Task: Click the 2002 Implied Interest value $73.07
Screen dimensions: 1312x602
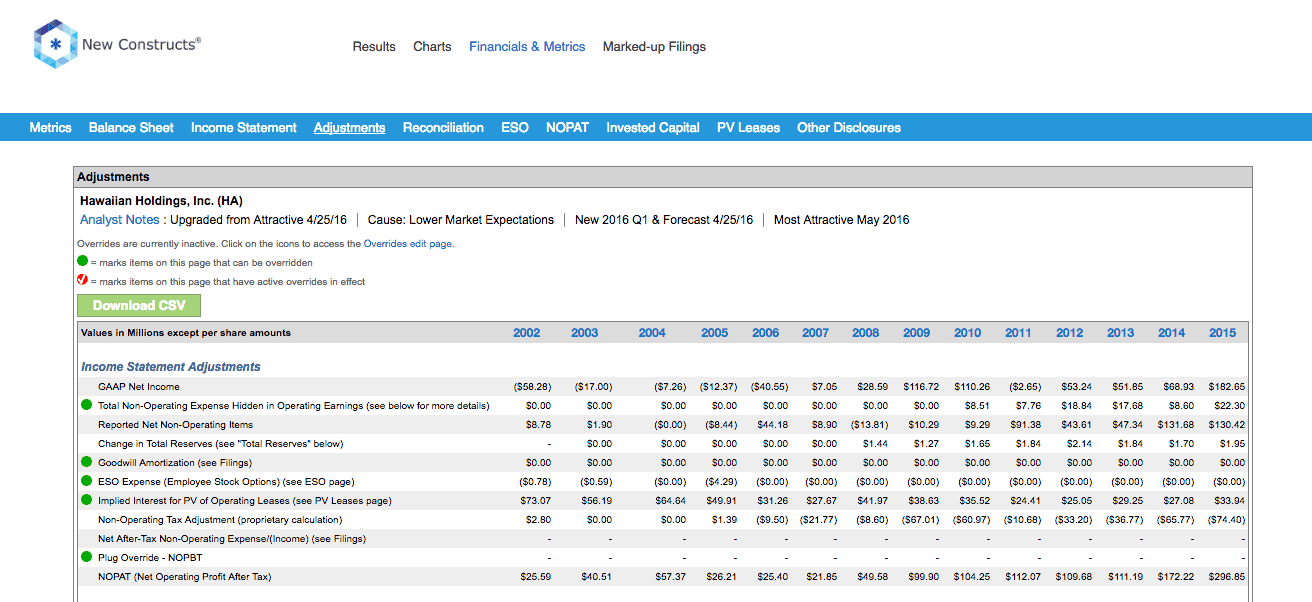Action: (538, 501)
